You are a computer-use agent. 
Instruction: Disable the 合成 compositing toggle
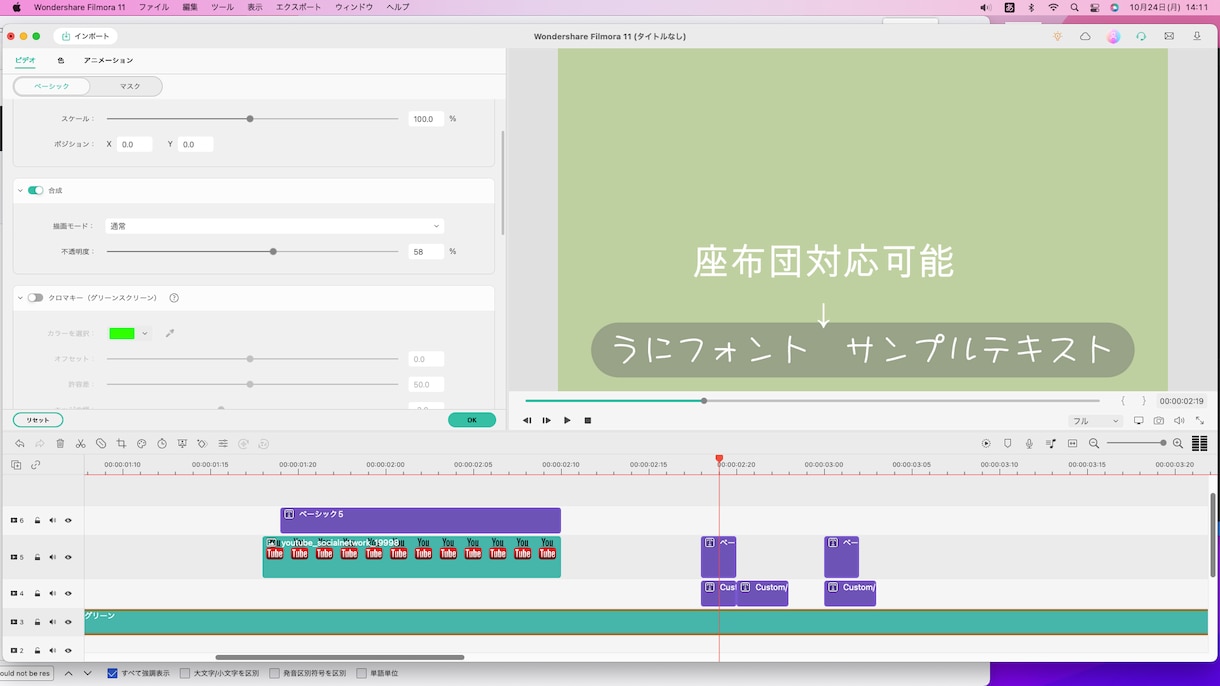click(x=36, y=190)
